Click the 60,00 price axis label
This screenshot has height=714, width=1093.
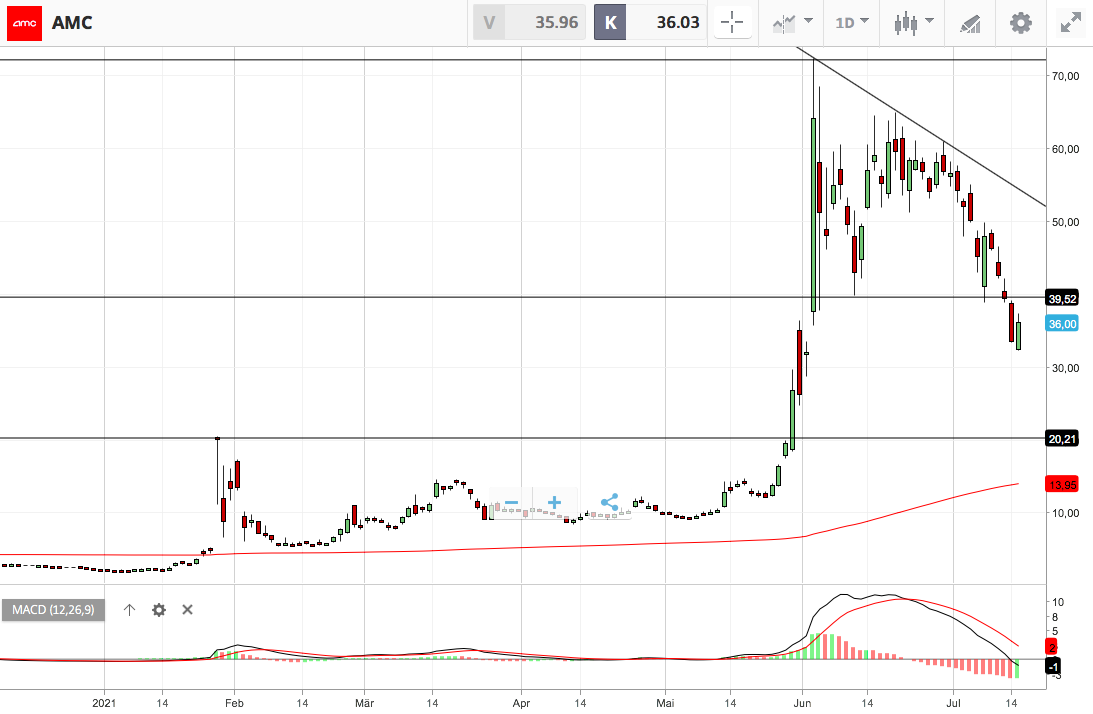click(x=1065, y=149)
